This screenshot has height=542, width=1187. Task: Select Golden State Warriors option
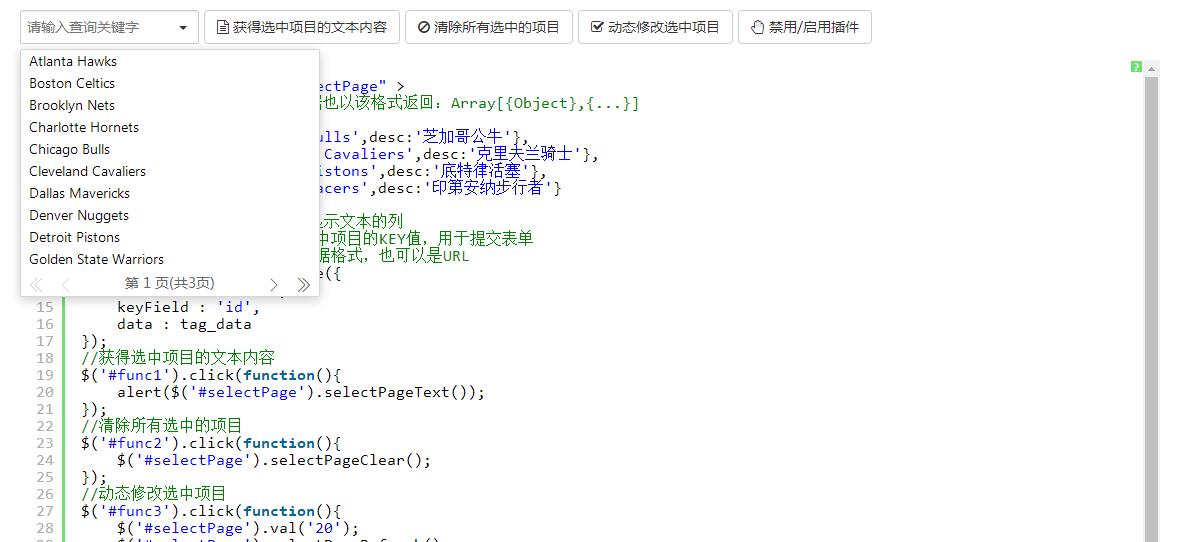[96, 259]
